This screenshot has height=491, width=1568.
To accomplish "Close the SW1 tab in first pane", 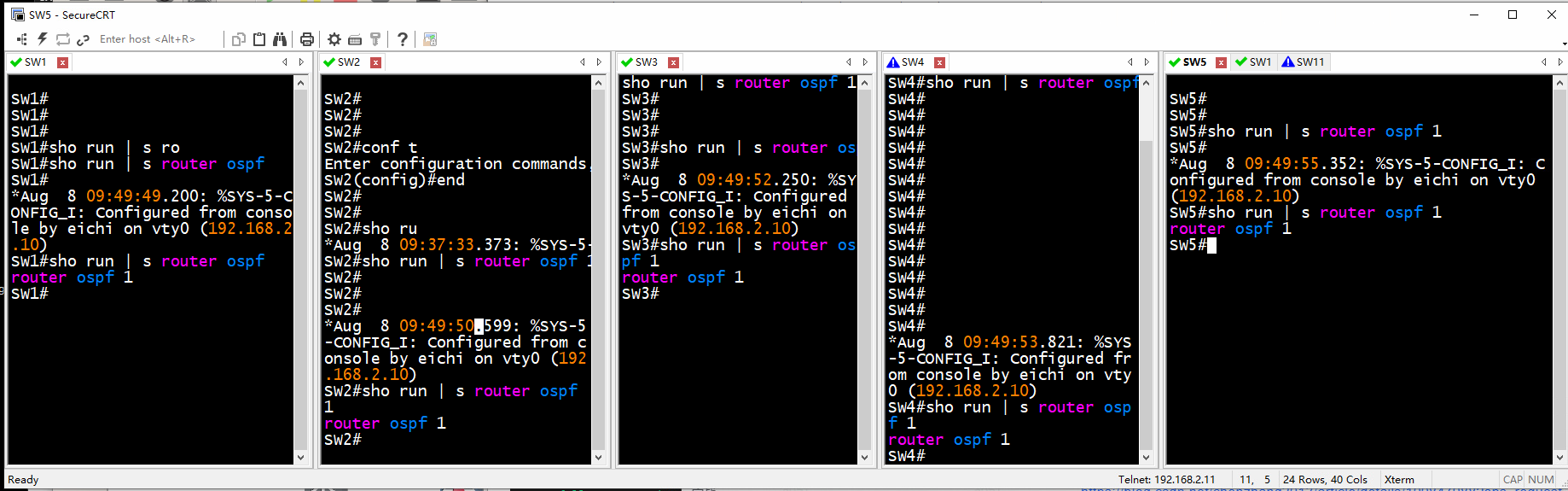I will [x=62, y=62].
